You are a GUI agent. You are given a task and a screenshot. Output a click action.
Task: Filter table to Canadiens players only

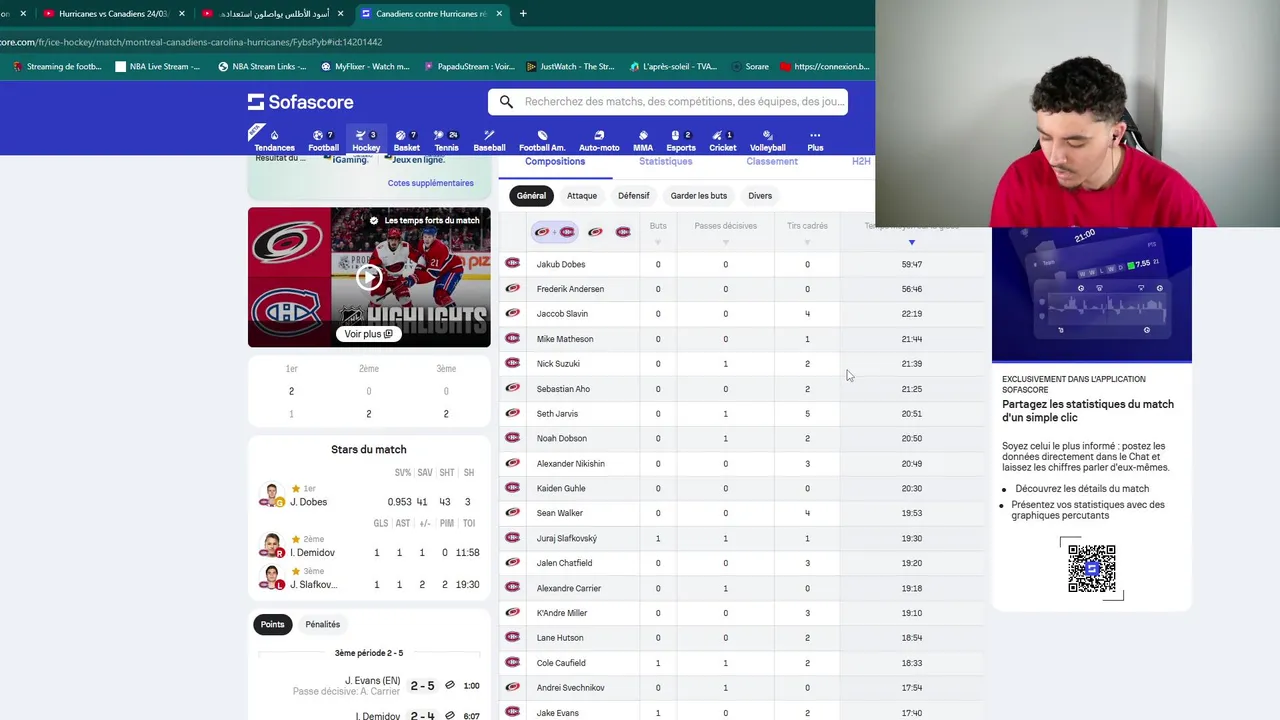click(623, 232)
